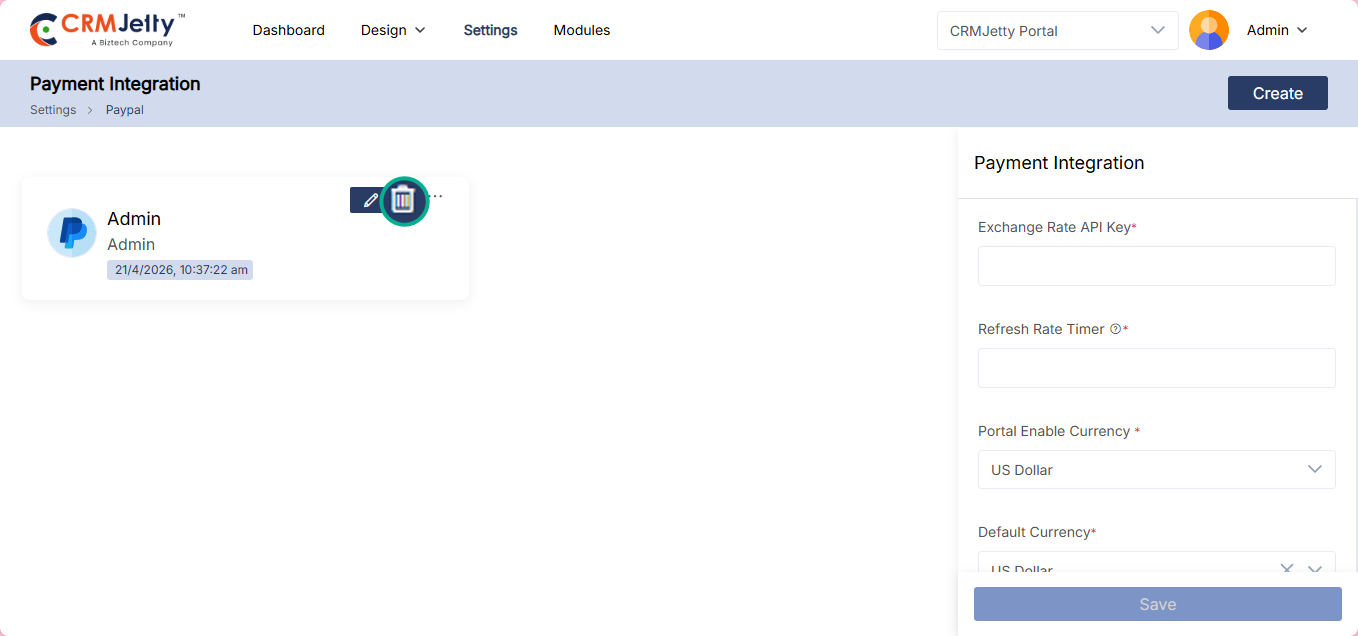Image resolution: width=1358 pixels, height=636 pixels.
Task: Open the Portal Enable Currency dropdown
Action: [x=1156, y=469]
